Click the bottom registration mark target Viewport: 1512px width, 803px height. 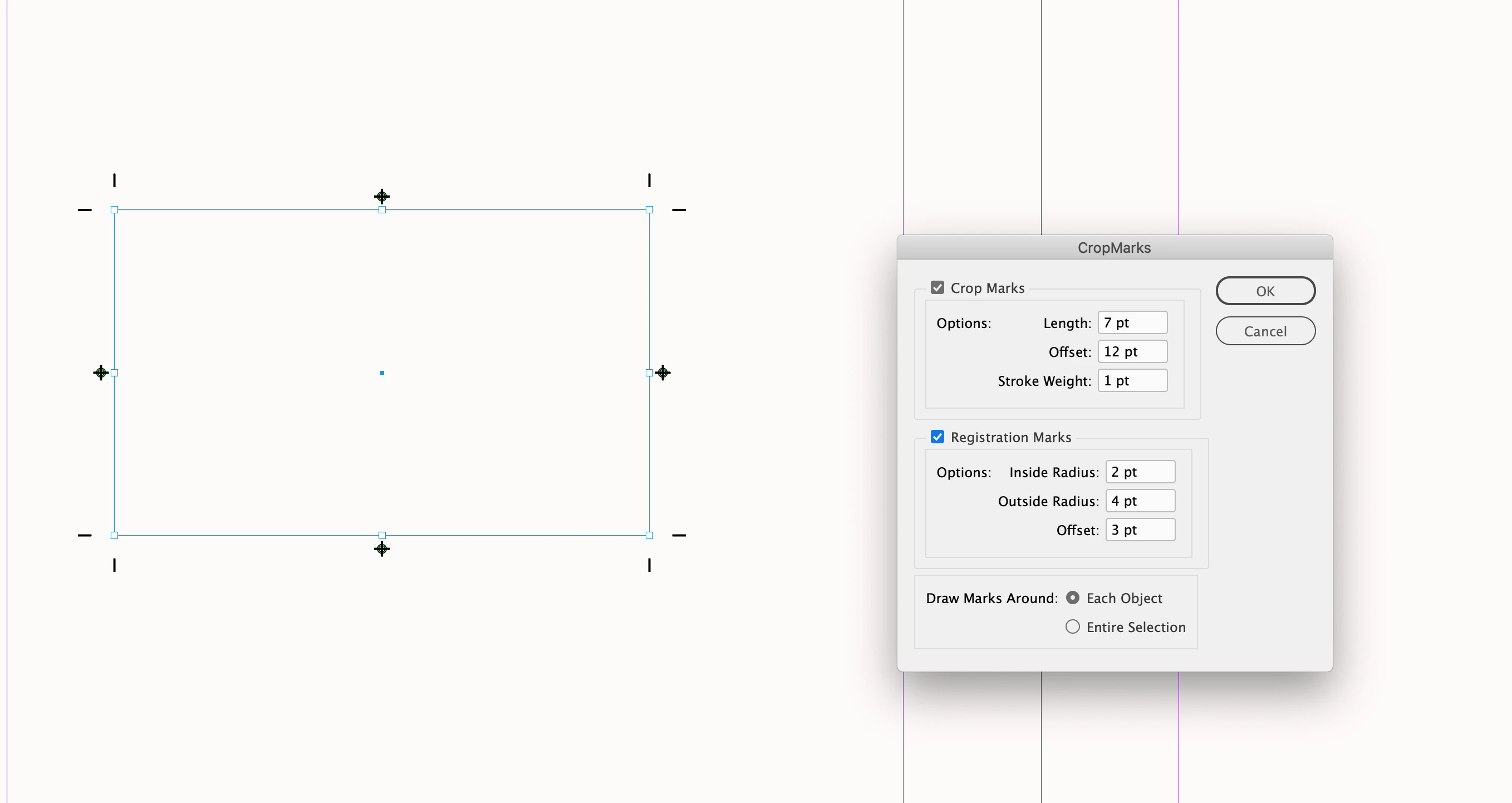click(382, 549)
